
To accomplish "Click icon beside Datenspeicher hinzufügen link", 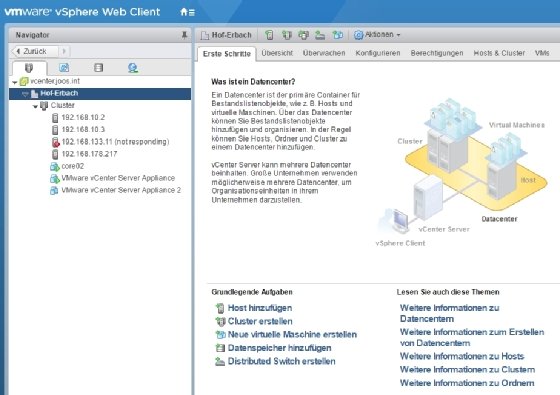I will 220,348.
